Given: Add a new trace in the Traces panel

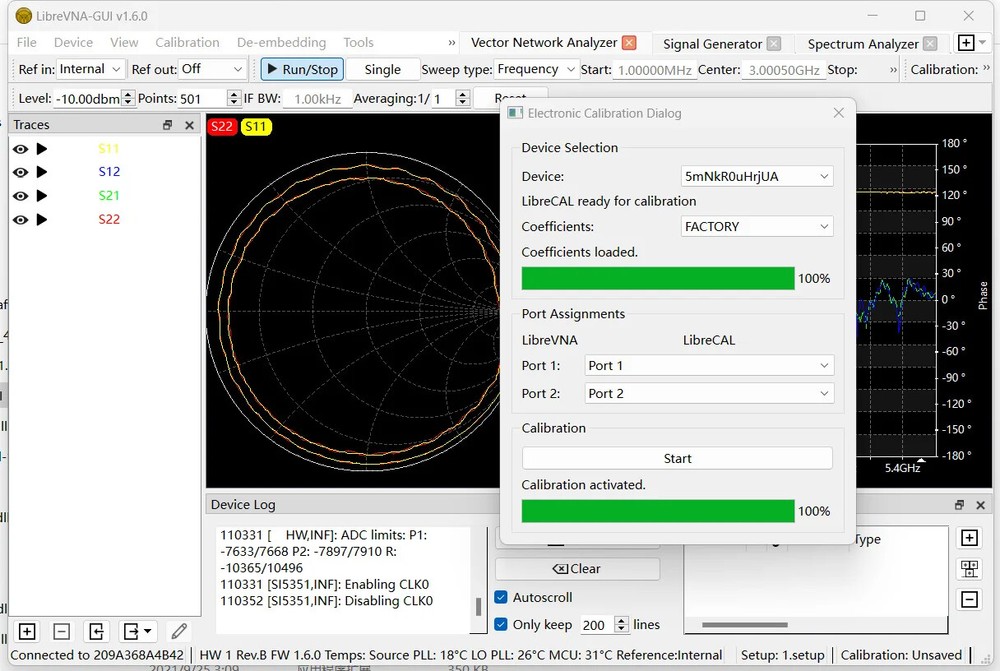Looking at the screenshot, I should point(26,631).
